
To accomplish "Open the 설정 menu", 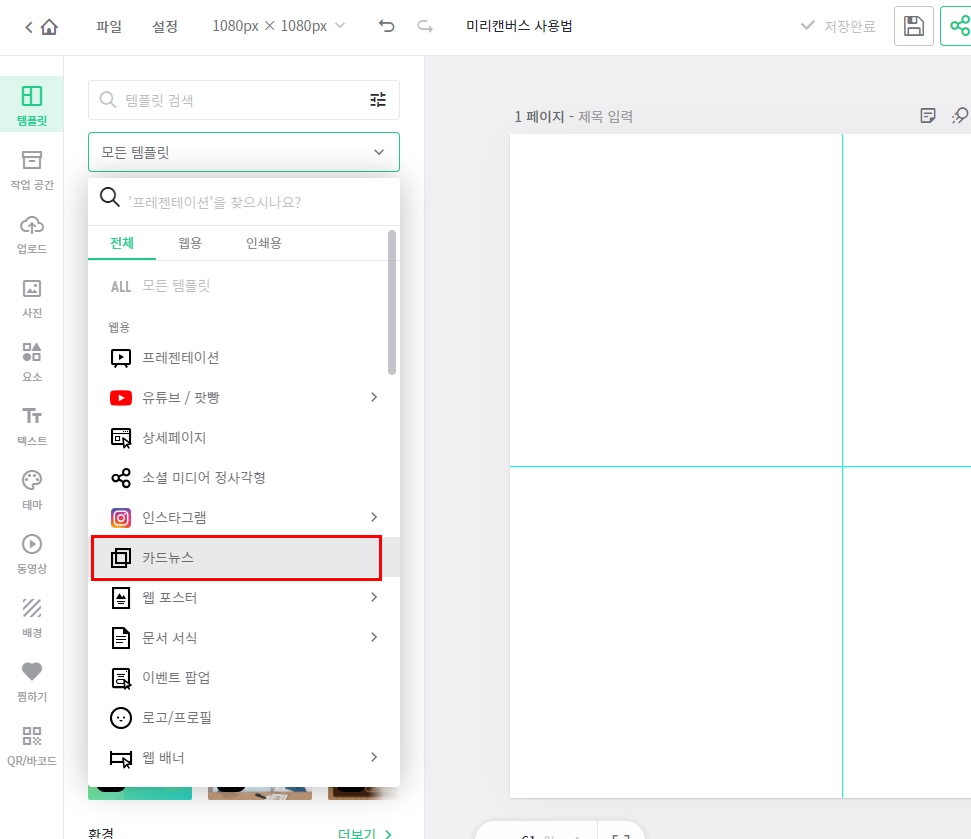I will pos(165,26).
